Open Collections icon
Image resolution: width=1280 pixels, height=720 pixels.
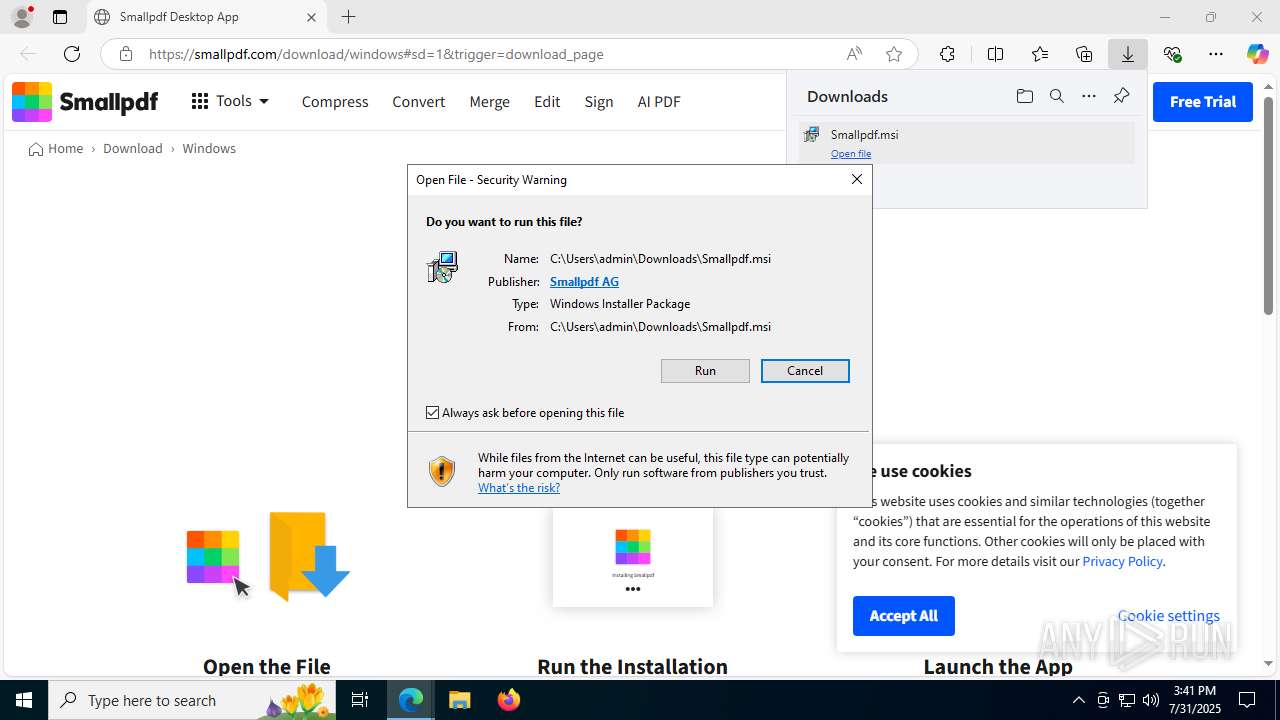[1084, 54]
